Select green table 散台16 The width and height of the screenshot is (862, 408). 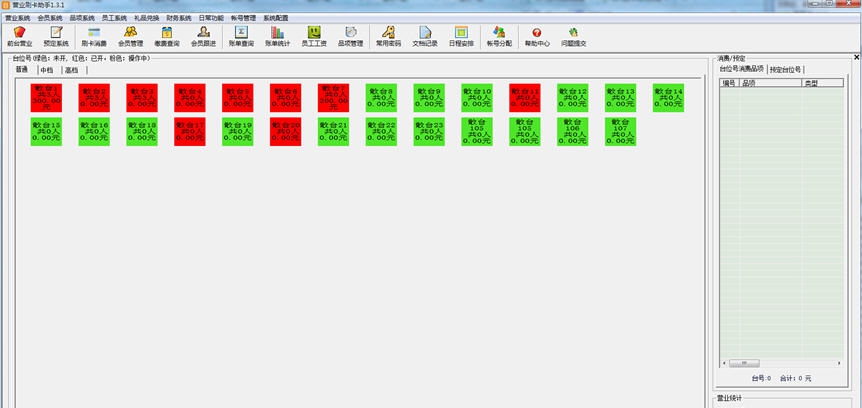(94, 131)
